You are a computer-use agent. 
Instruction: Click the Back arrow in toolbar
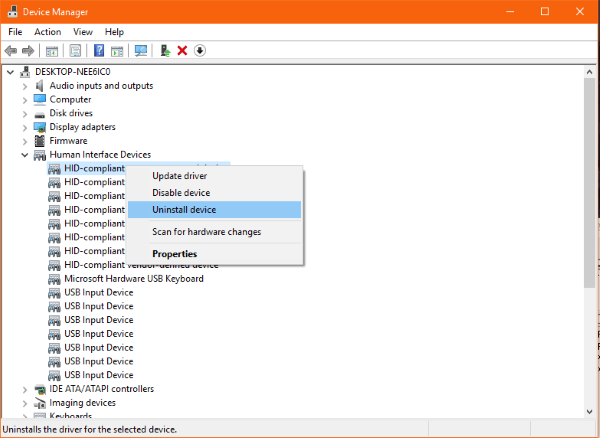[11, 51]
